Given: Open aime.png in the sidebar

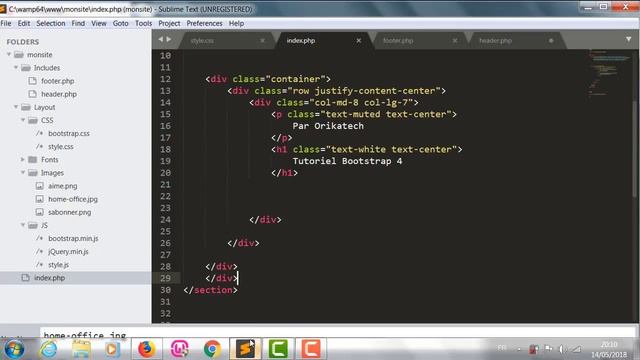Looking at the screenshot, I should 62,186.
